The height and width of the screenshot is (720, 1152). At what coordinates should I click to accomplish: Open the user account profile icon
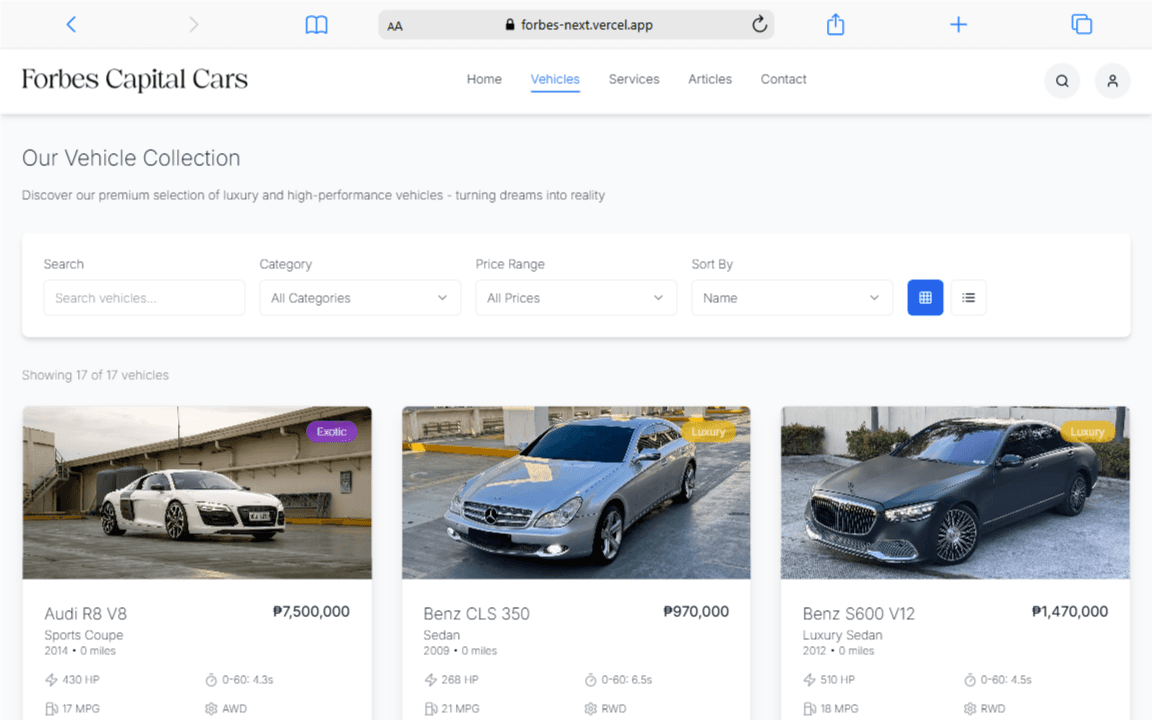pyautogui.click(x=1112, y=81)
